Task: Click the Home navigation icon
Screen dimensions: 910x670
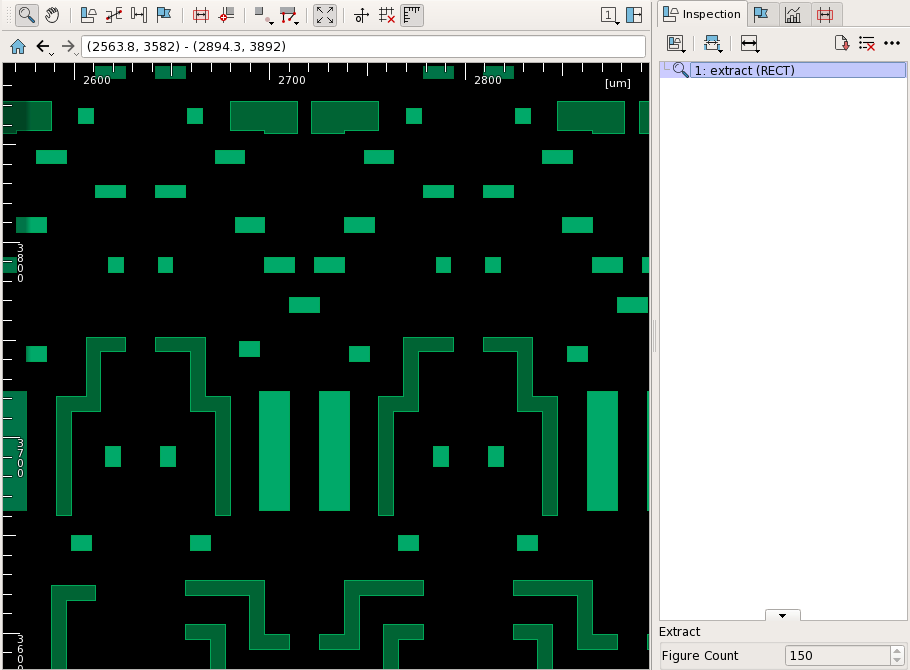Action: pos(16,46)
